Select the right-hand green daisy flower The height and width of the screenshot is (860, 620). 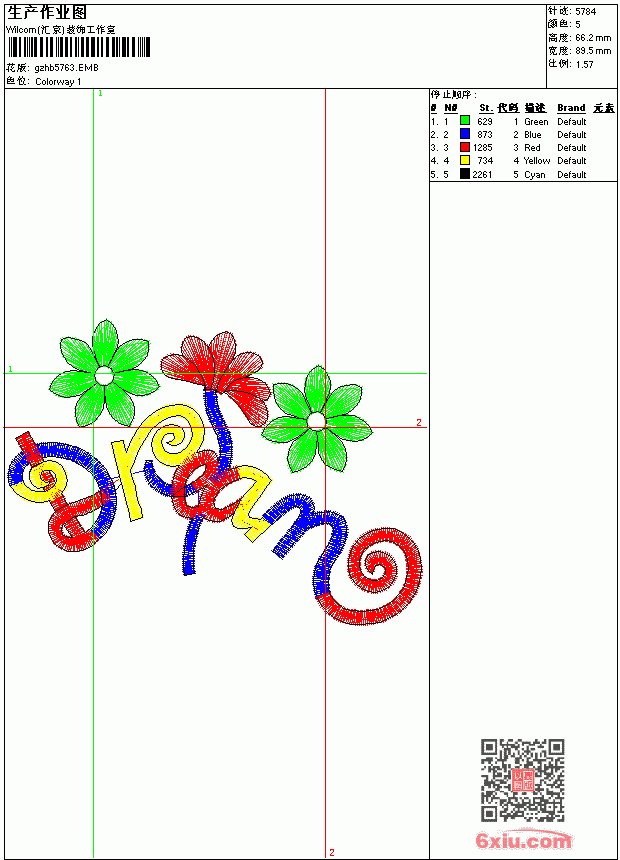[x=317, y=419]
